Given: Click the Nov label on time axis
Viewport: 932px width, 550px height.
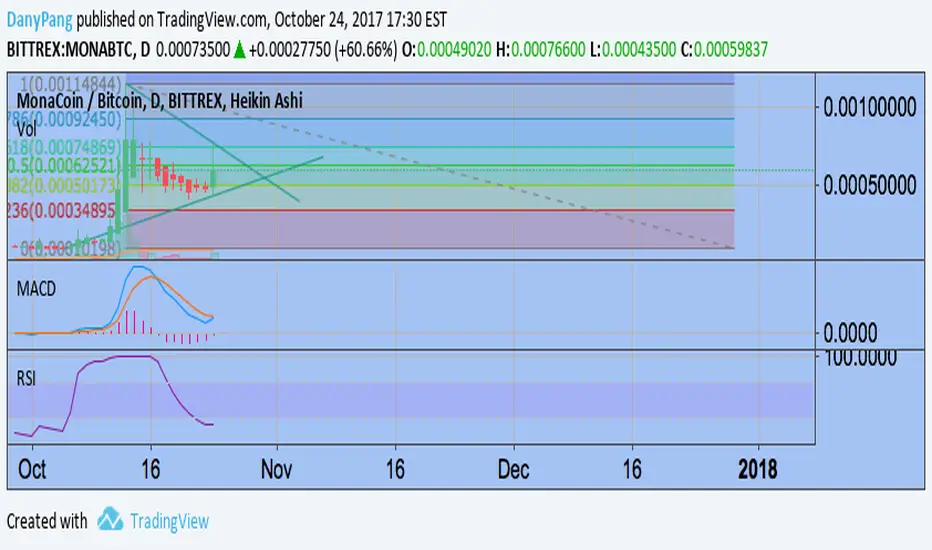Looking at the screenshot, I should (276, 470).
